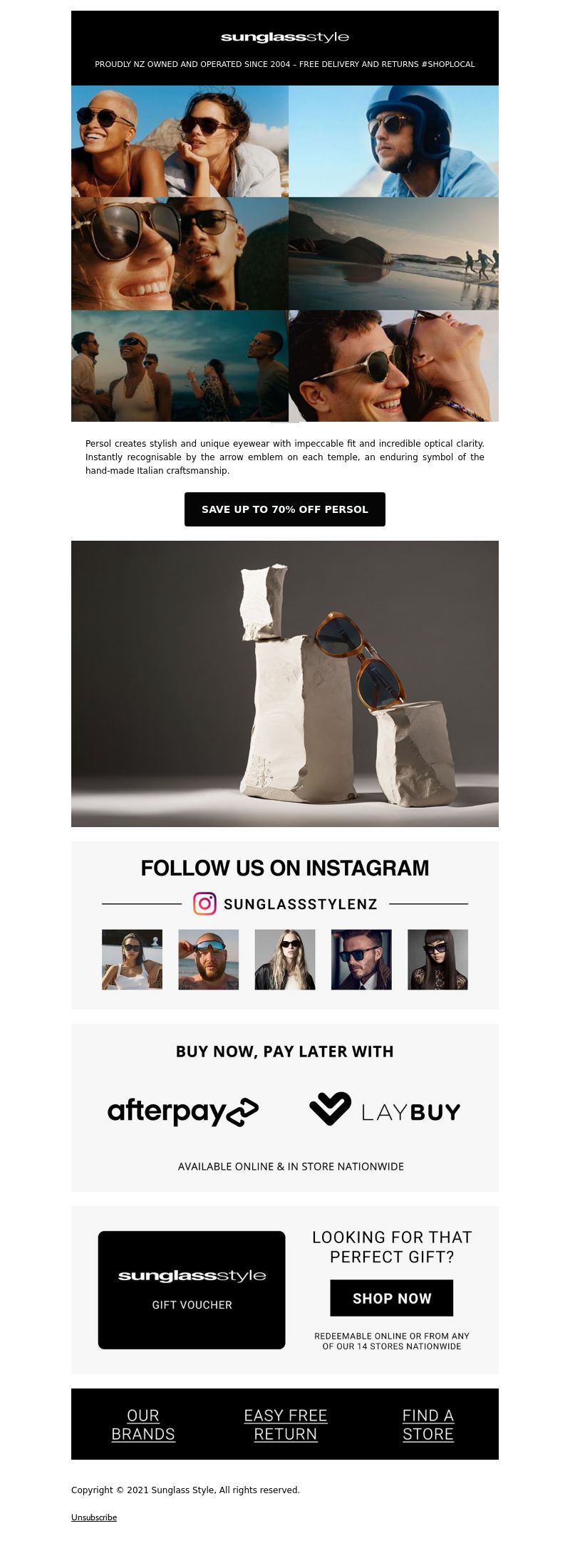The height and width of the screenshot is (1568, 570).
Task: Click the Sunglass Style header logo
Action: [285, 37]
